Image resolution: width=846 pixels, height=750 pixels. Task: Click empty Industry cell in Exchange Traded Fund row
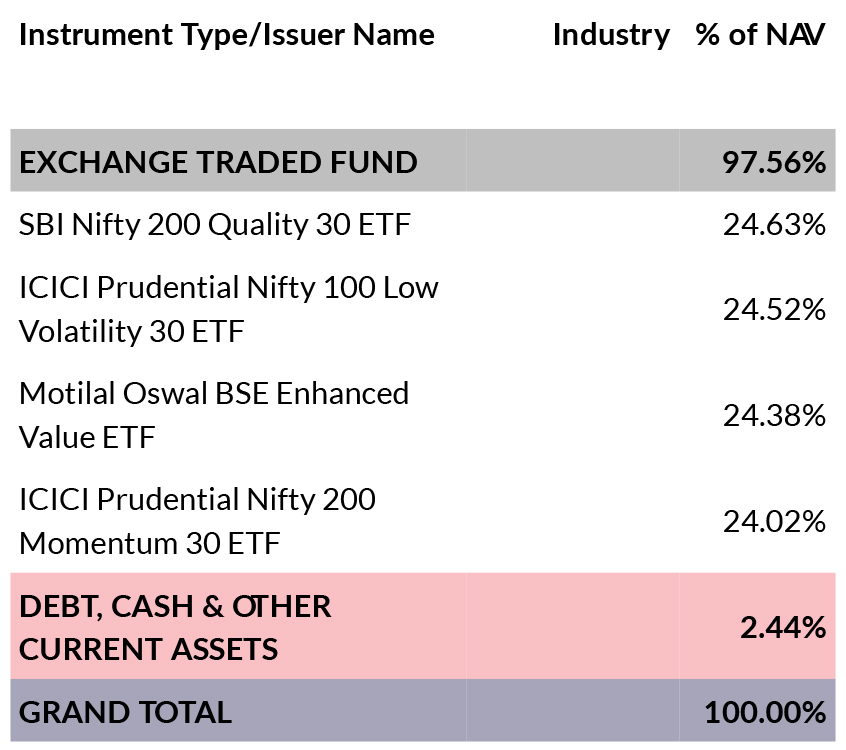pos(572,160)
